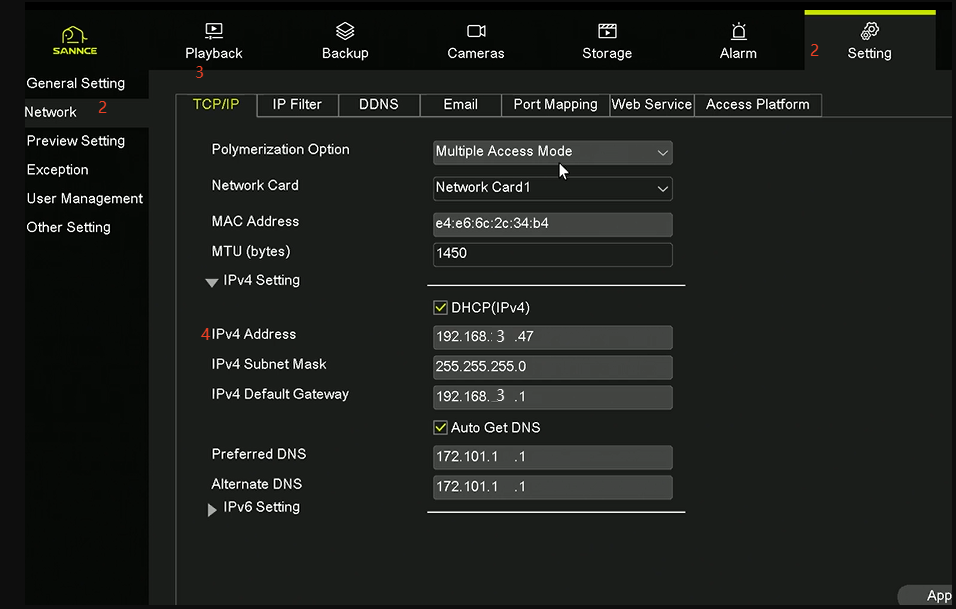Collapse the IPv4 Setting section
The height and width of the screenshot is (609, 956).
[212, 282]
